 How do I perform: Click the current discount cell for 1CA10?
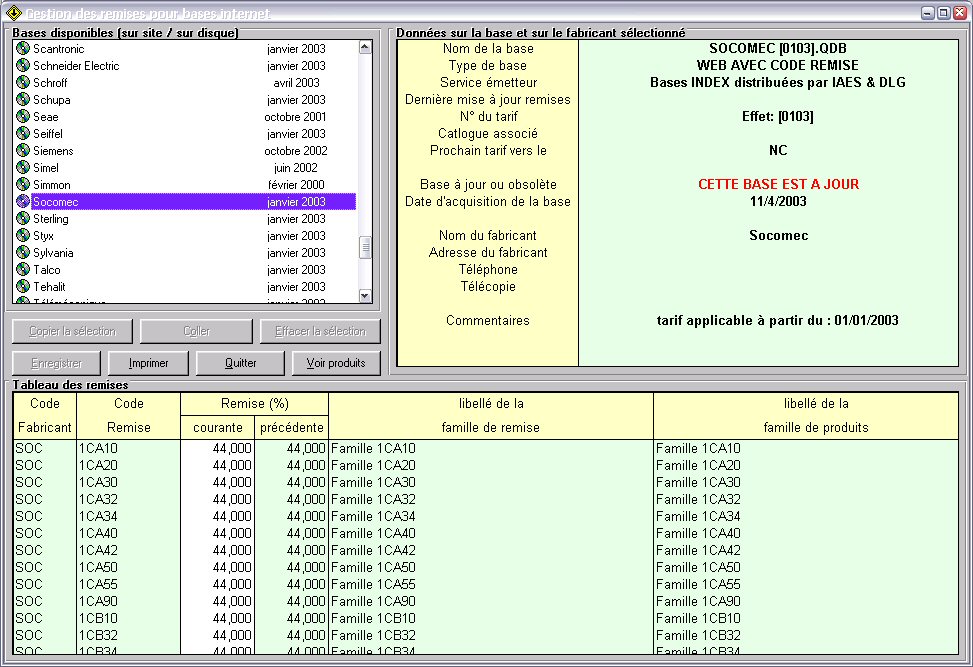[x=217, y=449]
